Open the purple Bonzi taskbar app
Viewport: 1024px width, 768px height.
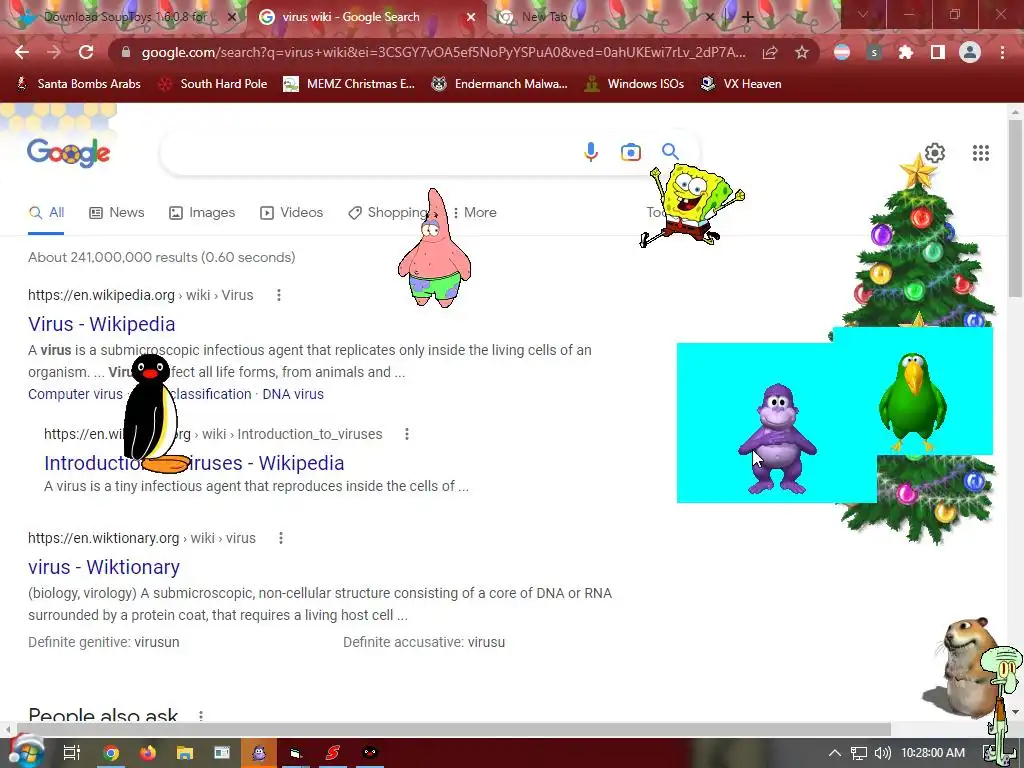(x=259, y=753)
